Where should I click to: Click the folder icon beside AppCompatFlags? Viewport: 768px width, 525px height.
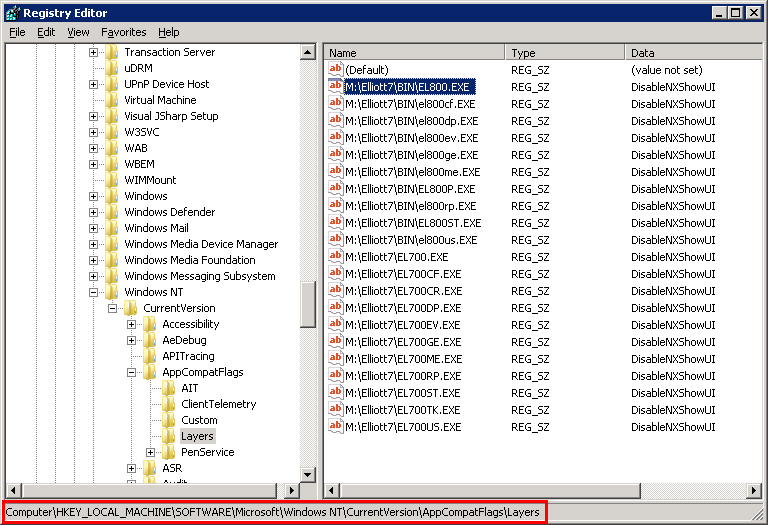point(150,372)
